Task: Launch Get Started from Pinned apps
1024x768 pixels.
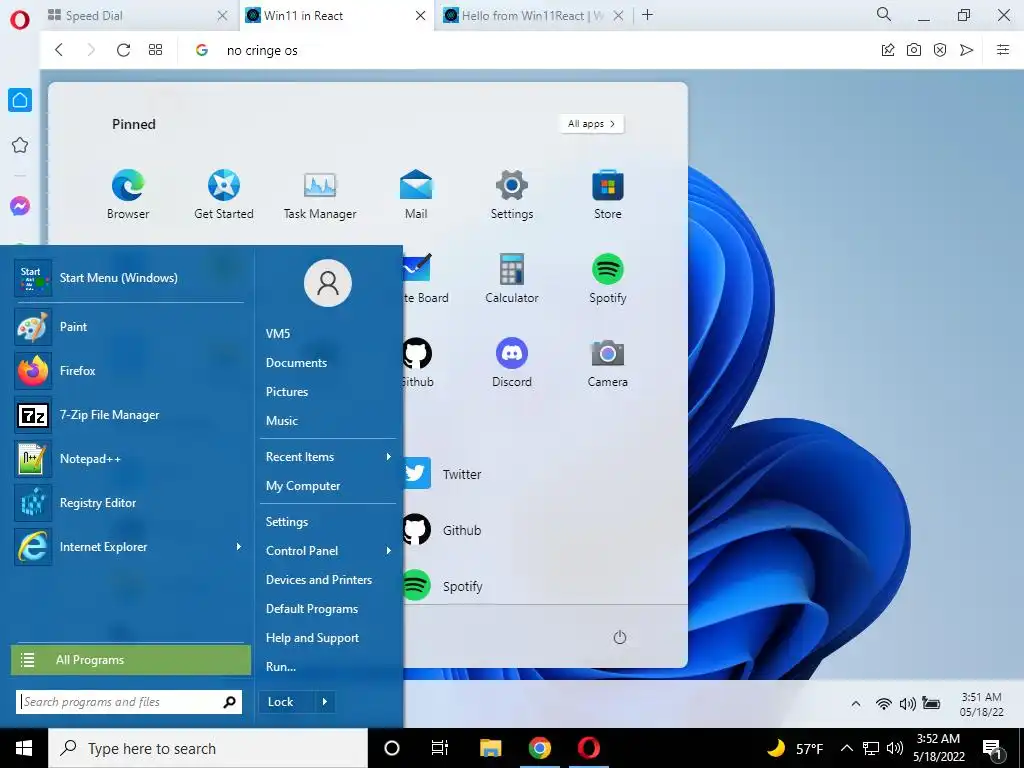Action: click(224, 194)
